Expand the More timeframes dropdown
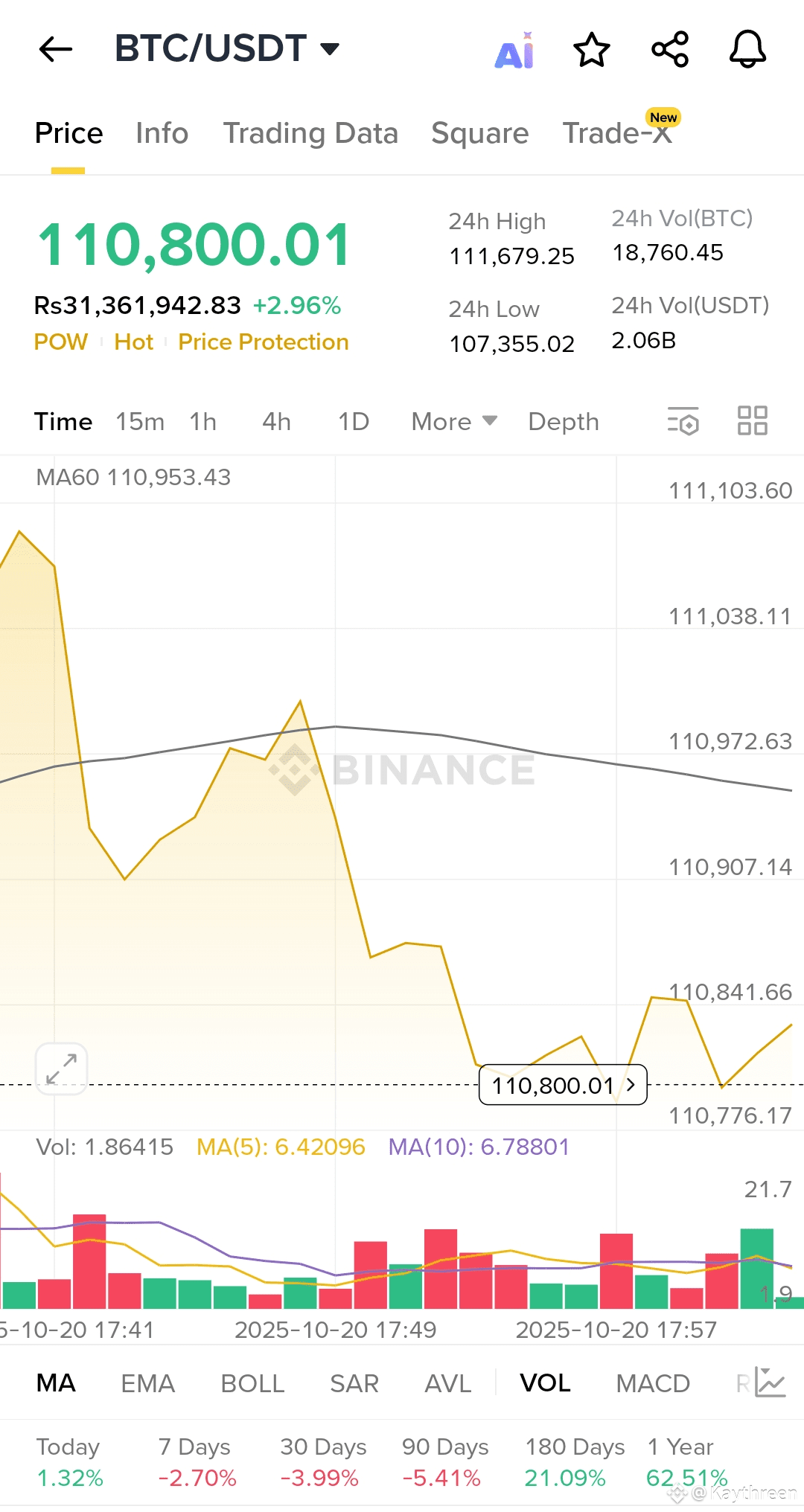804x1512 pixels. tap(453, 422)
